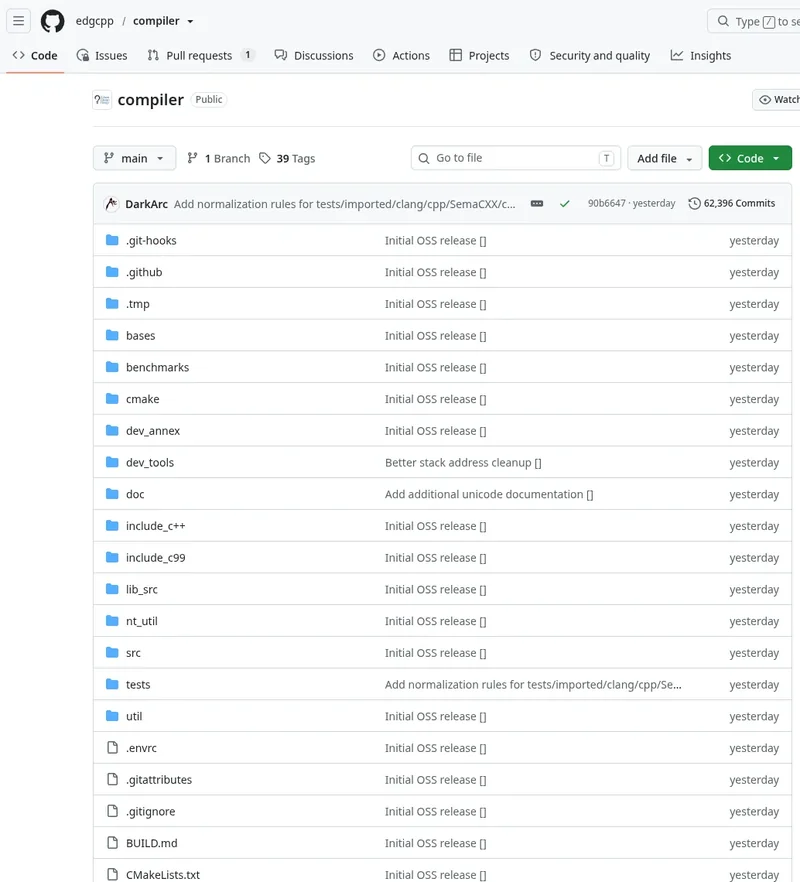Click the folder icon for lib_src
The image size is (800, 882).
113,590
